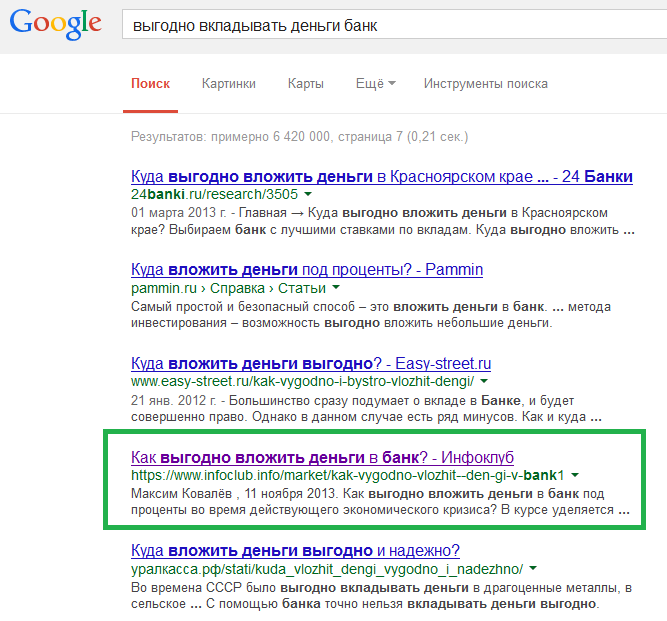Click the www.easy-street.ru URL text
This screenshot has width=667, height=621.
[302, 382]
